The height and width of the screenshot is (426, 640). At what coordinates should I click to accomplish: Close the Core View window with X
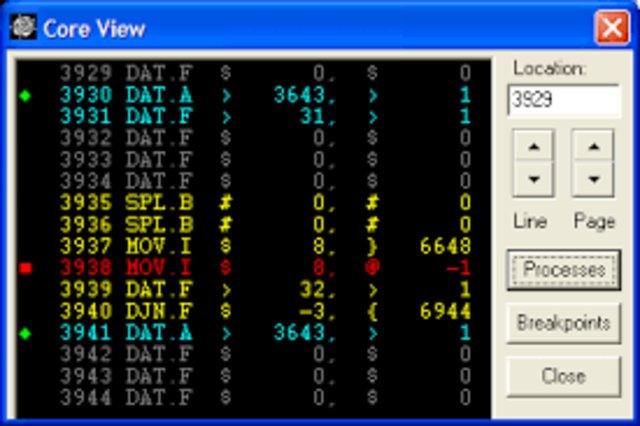pyautogui.click(x=612, y=28)
